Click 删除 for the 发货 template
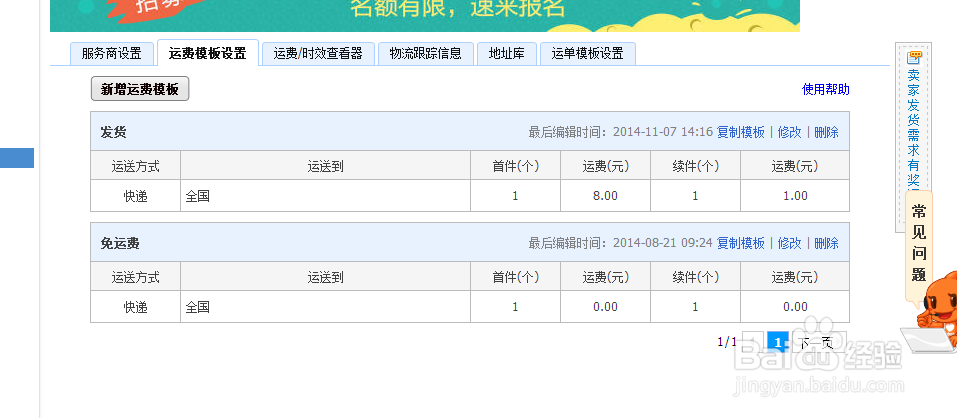This screenshot has height=418, width=957. coord(826,132)
